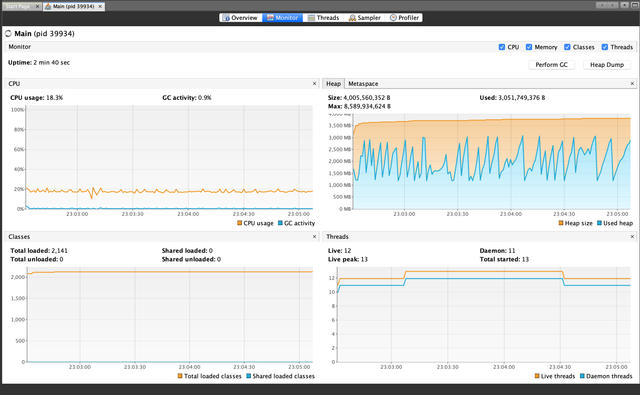Viewport: 640px width, 395px height.
Task: Toggle the Classes checkbox
Action: 567,47
